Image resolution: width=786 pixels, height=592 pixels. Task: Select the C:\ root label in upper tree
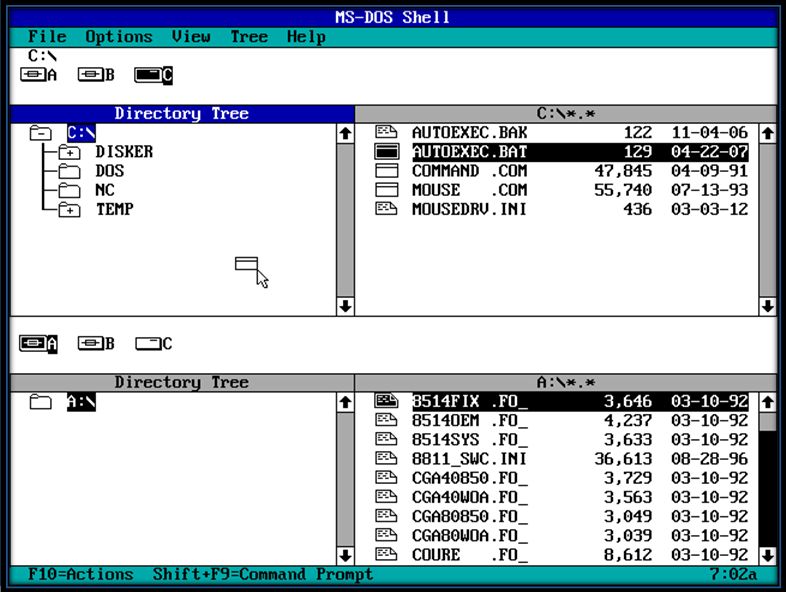coord(81,133)
